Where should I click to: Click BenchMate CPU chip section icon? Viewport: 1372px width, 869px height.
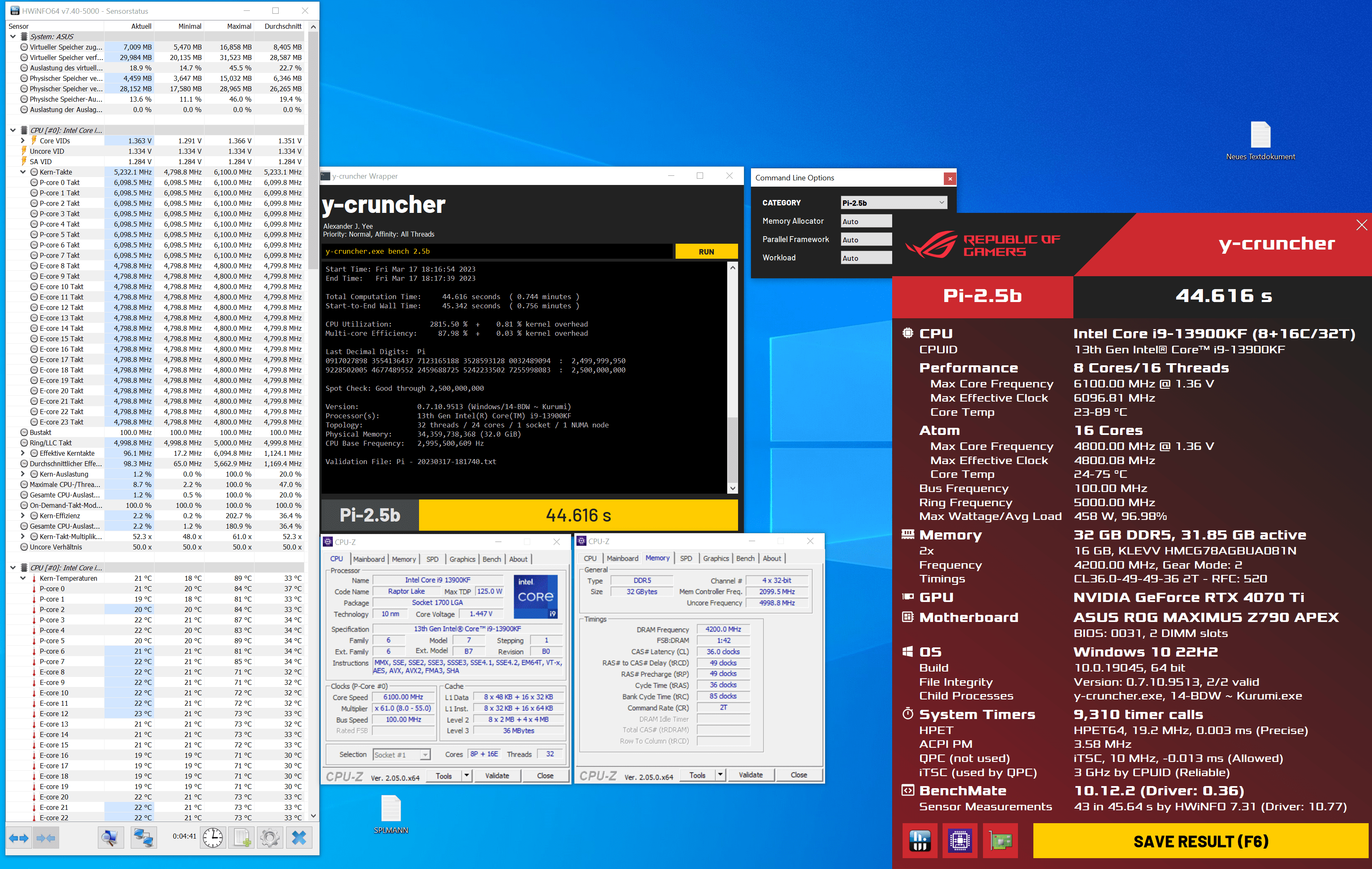908,333
